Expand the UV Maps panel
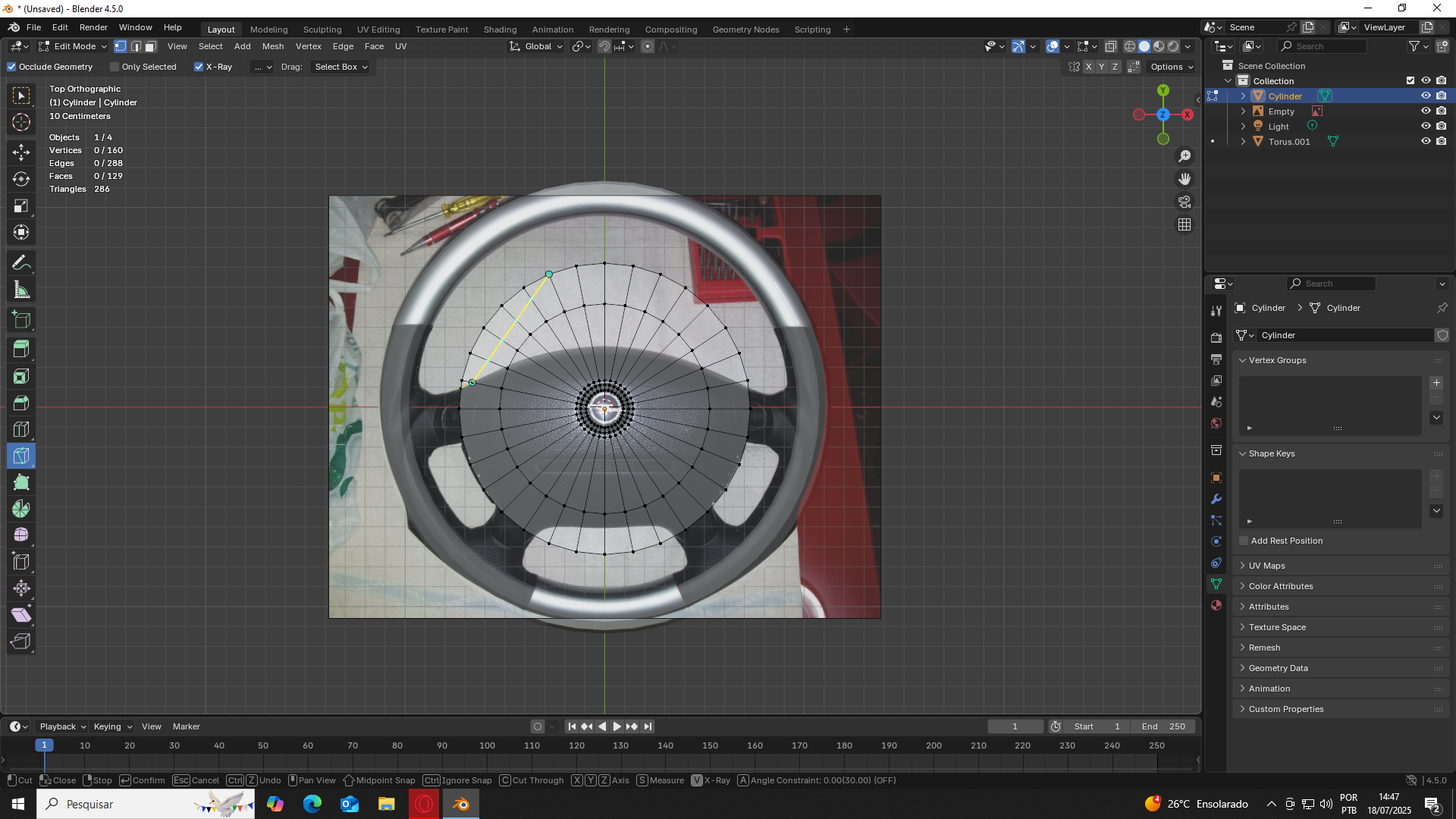The width and height of the screenshot is (1456, 819). pos(1266,566)
